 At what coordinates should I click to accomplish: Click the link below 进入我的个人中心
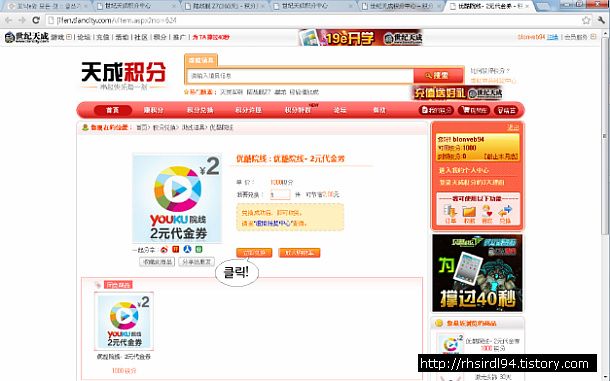pyautogui.click(x=472, y=182)
